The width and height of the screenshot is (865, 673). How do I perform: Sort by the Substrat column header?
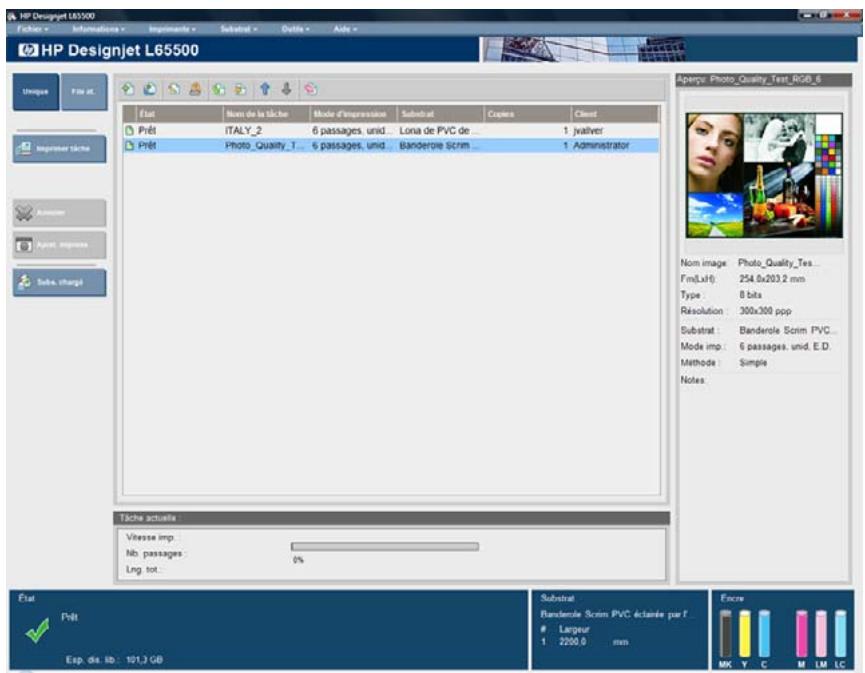click(x=441, y=114)
